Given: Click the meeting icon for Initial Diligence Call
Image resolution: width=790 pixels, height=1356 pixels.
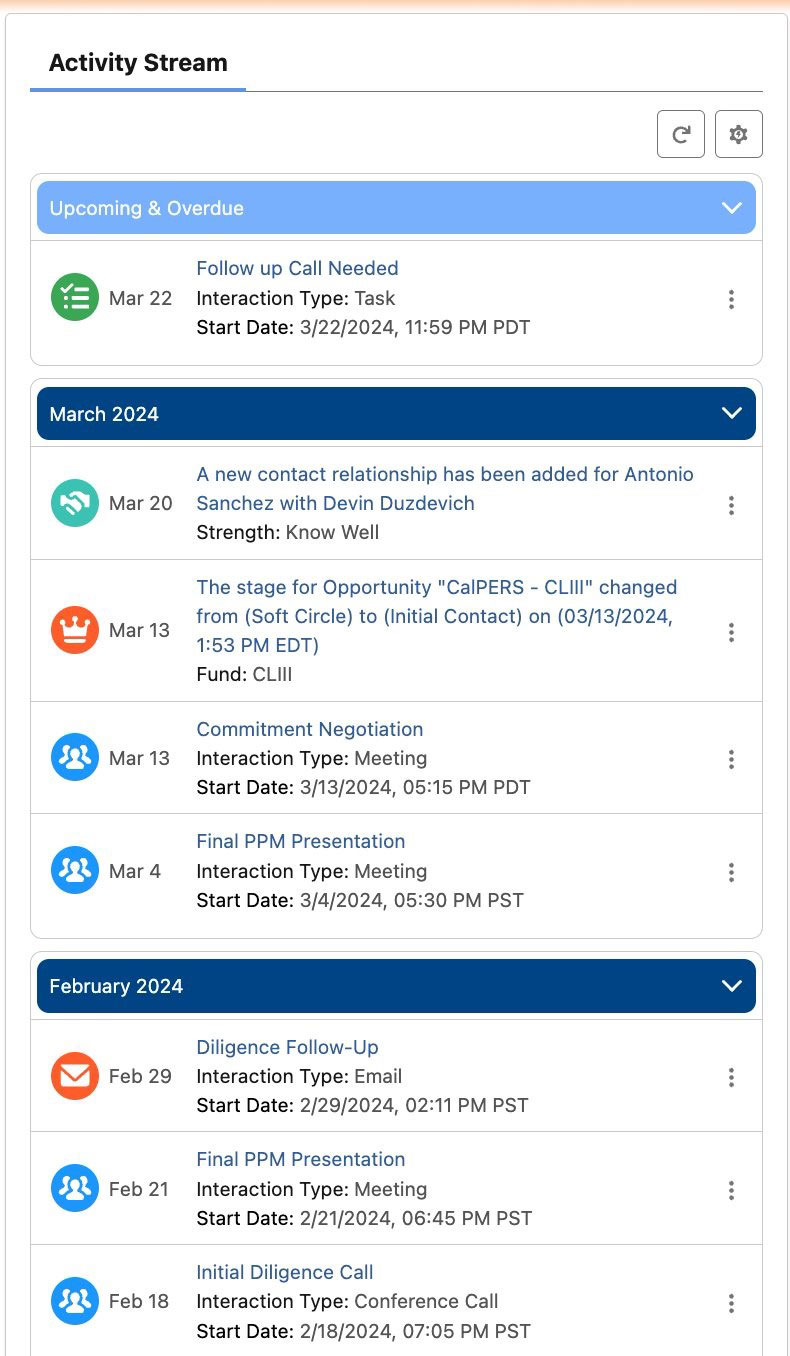Looking at the screenshot, I should [x=75, y=1301].
